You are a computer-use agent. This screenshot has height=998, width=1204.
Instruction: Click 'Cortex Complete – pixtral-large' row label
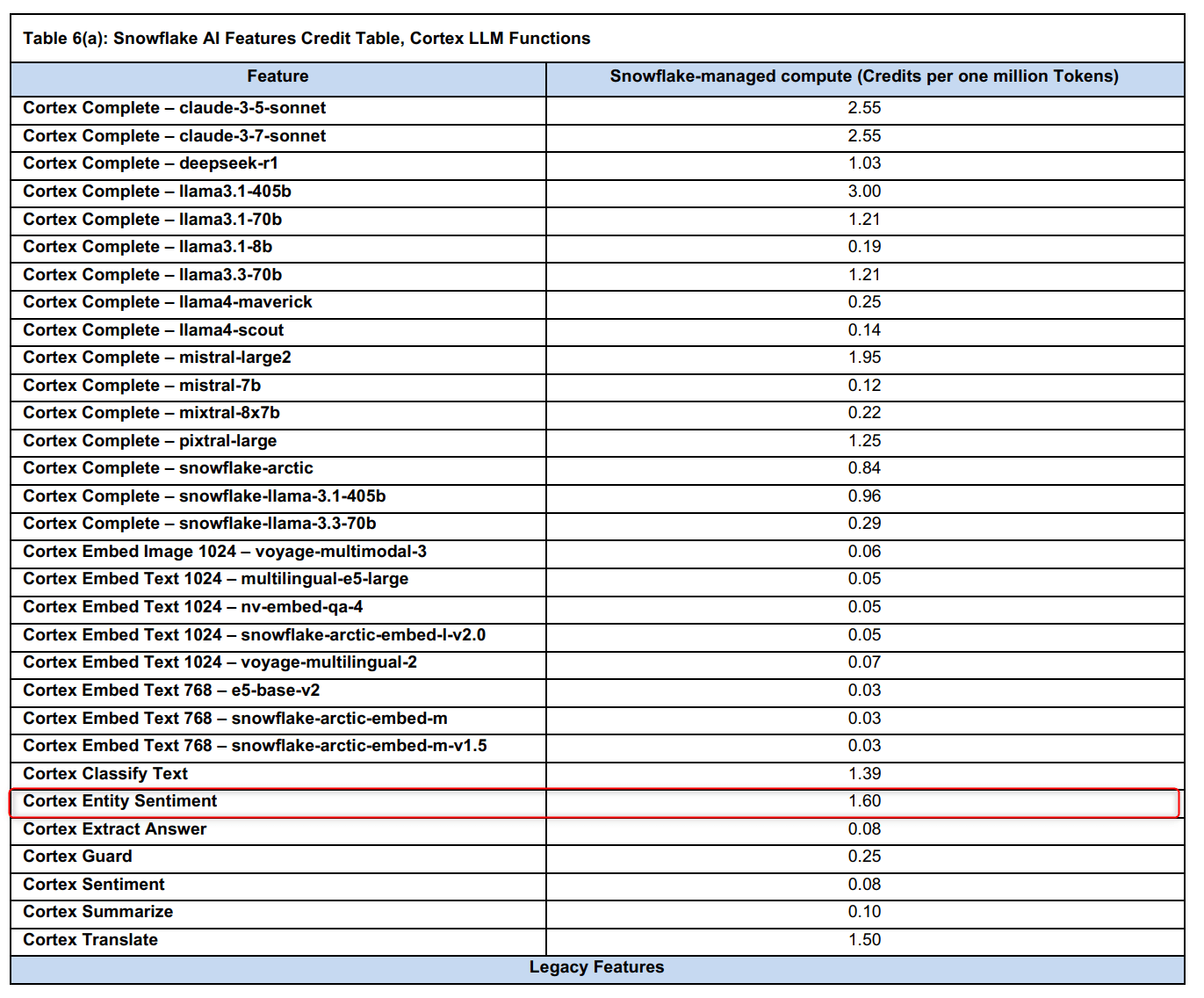coord(149,441)
